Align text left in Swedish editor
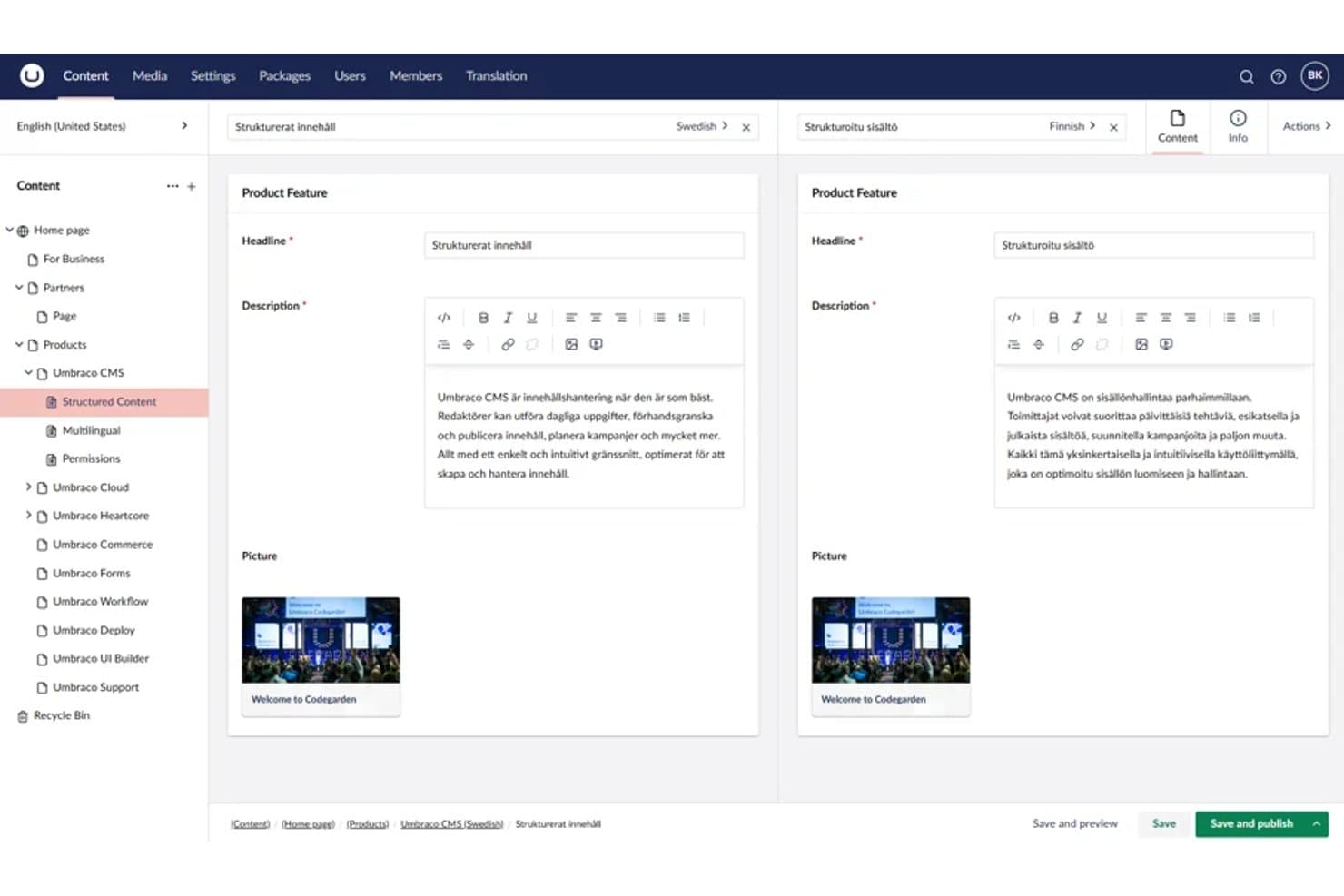This screenshot has width=1344, height=896. coord(571,318)
